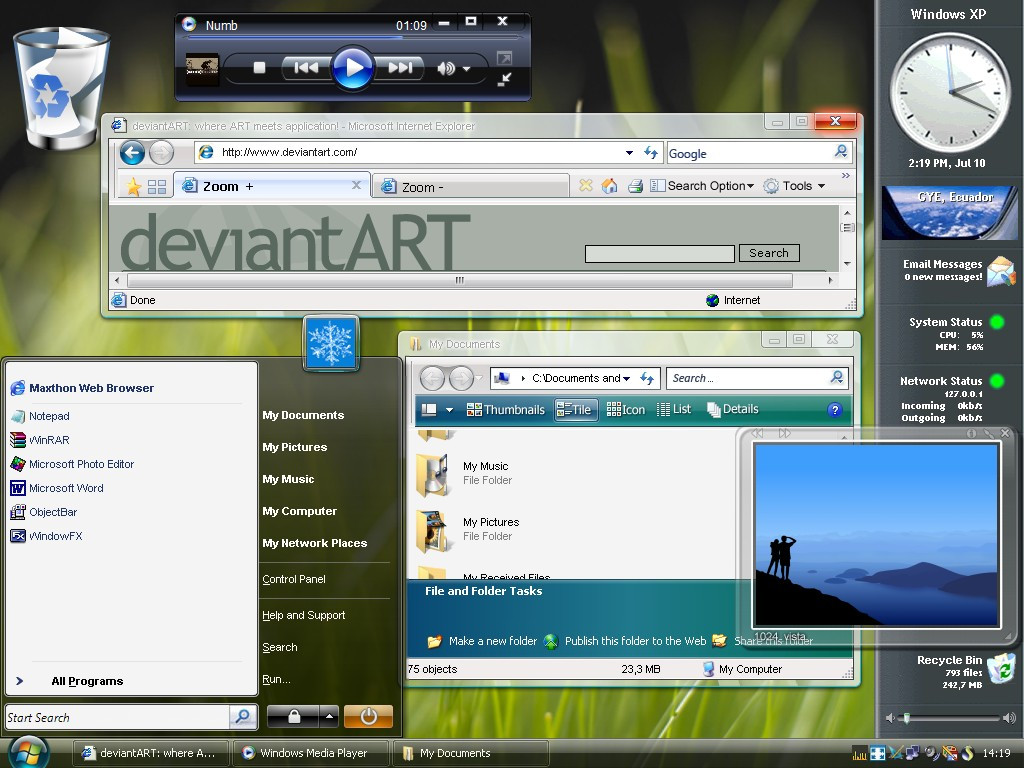Click the deviantART page search field
The image size is (1024, 768).
tap(660, 254)
